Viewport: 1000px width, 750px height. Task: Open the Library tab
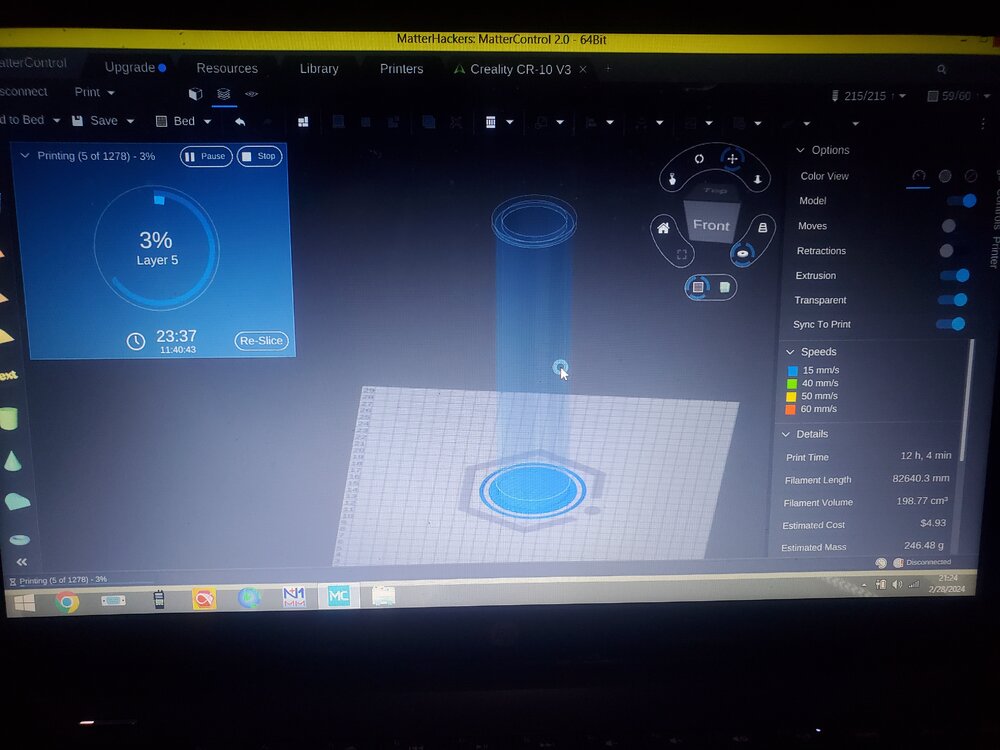tap(319, 69)
